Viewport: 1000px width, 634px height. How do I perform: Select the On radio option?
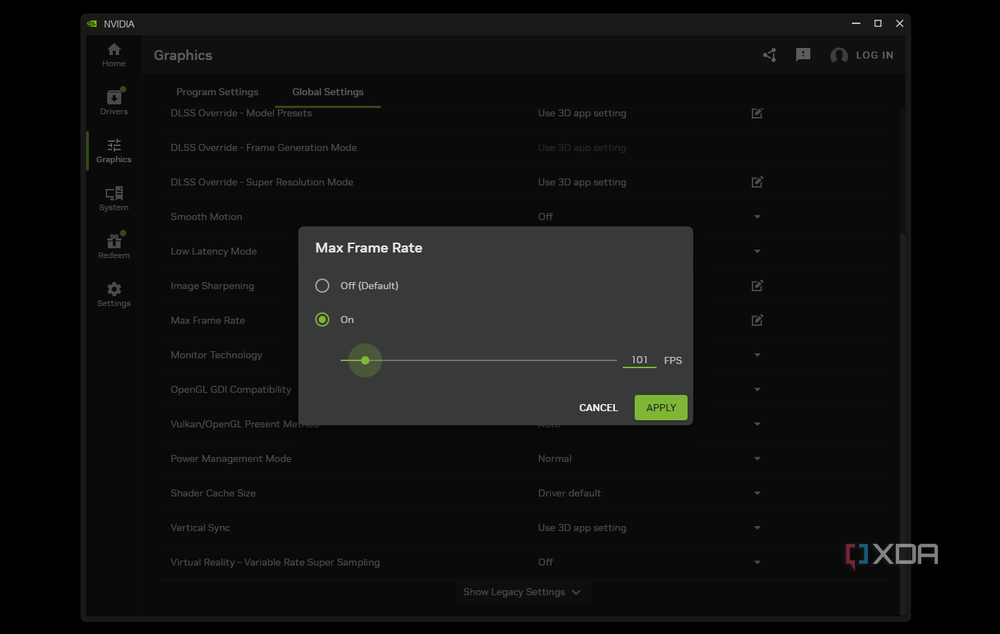tap(322, 320)
